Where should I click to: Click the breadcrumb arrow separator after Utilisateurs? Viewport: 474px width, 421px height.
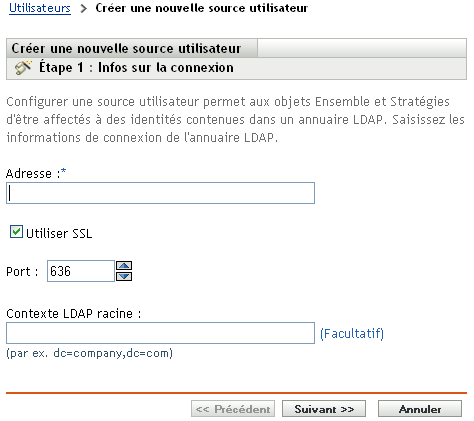(83, 8)
